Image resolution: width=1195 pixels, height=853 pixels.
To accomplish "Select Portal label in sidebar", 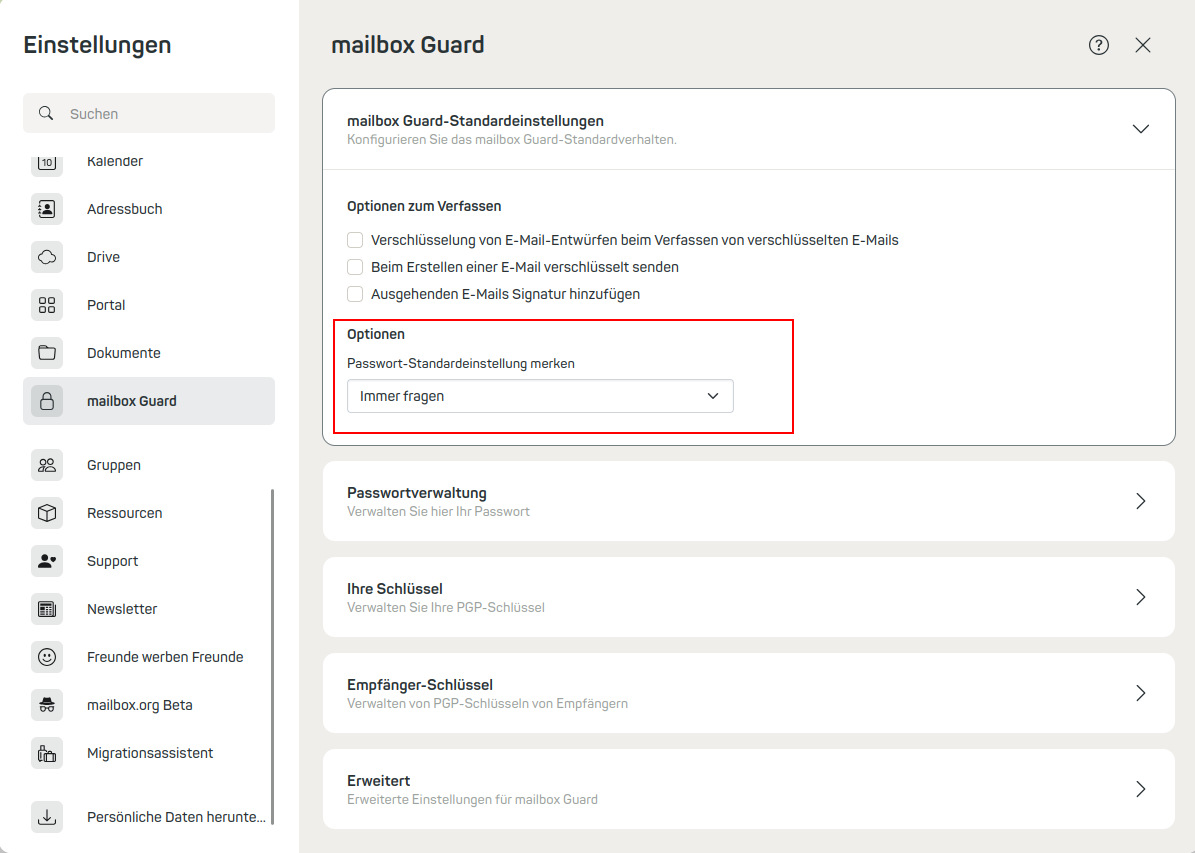I will pos(106,305).
